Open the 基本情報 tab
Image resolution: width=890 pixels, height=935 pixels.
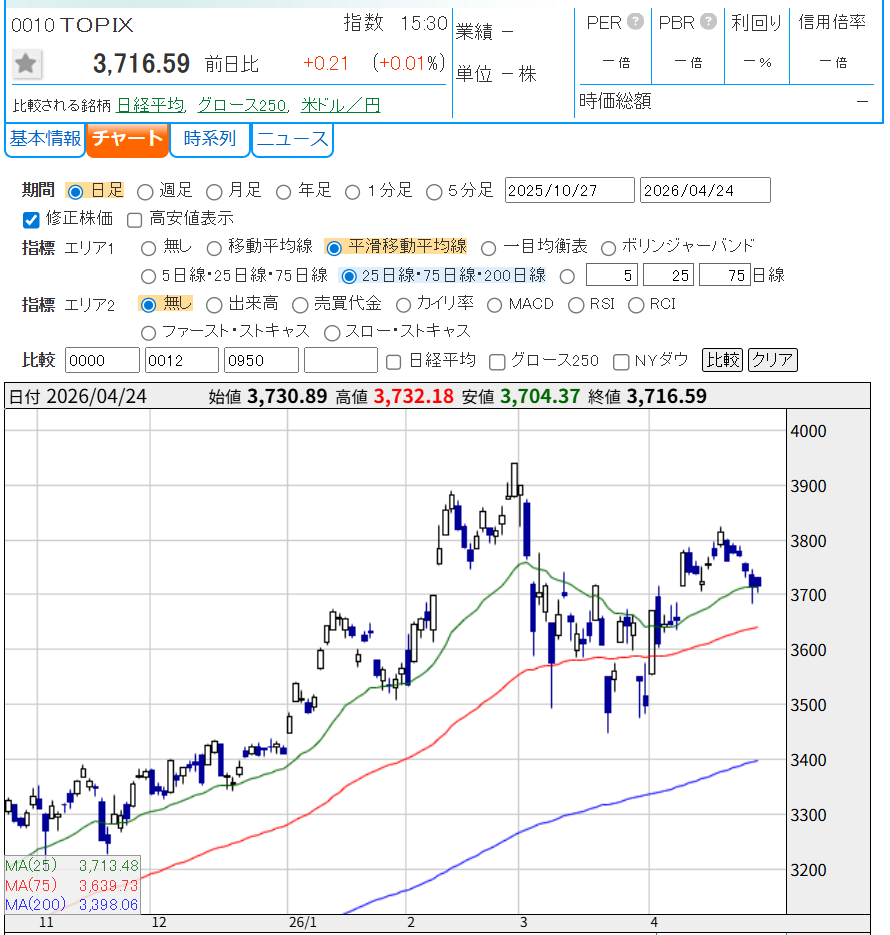point(45,140)
